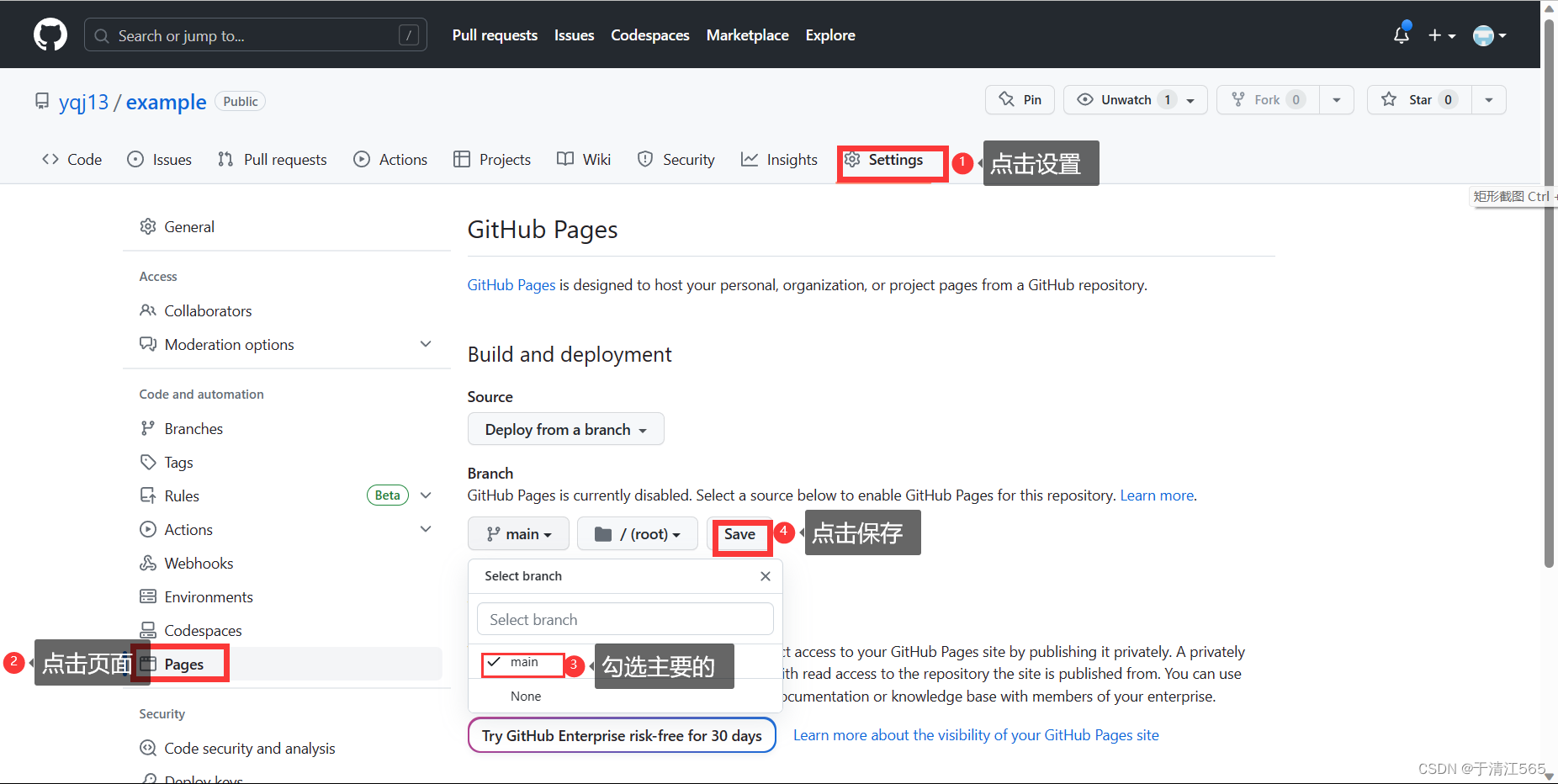Open Codespaces settings in the sidebar
The height and width of the screenshot is (784, 1558).
click(x=286, y=631)
